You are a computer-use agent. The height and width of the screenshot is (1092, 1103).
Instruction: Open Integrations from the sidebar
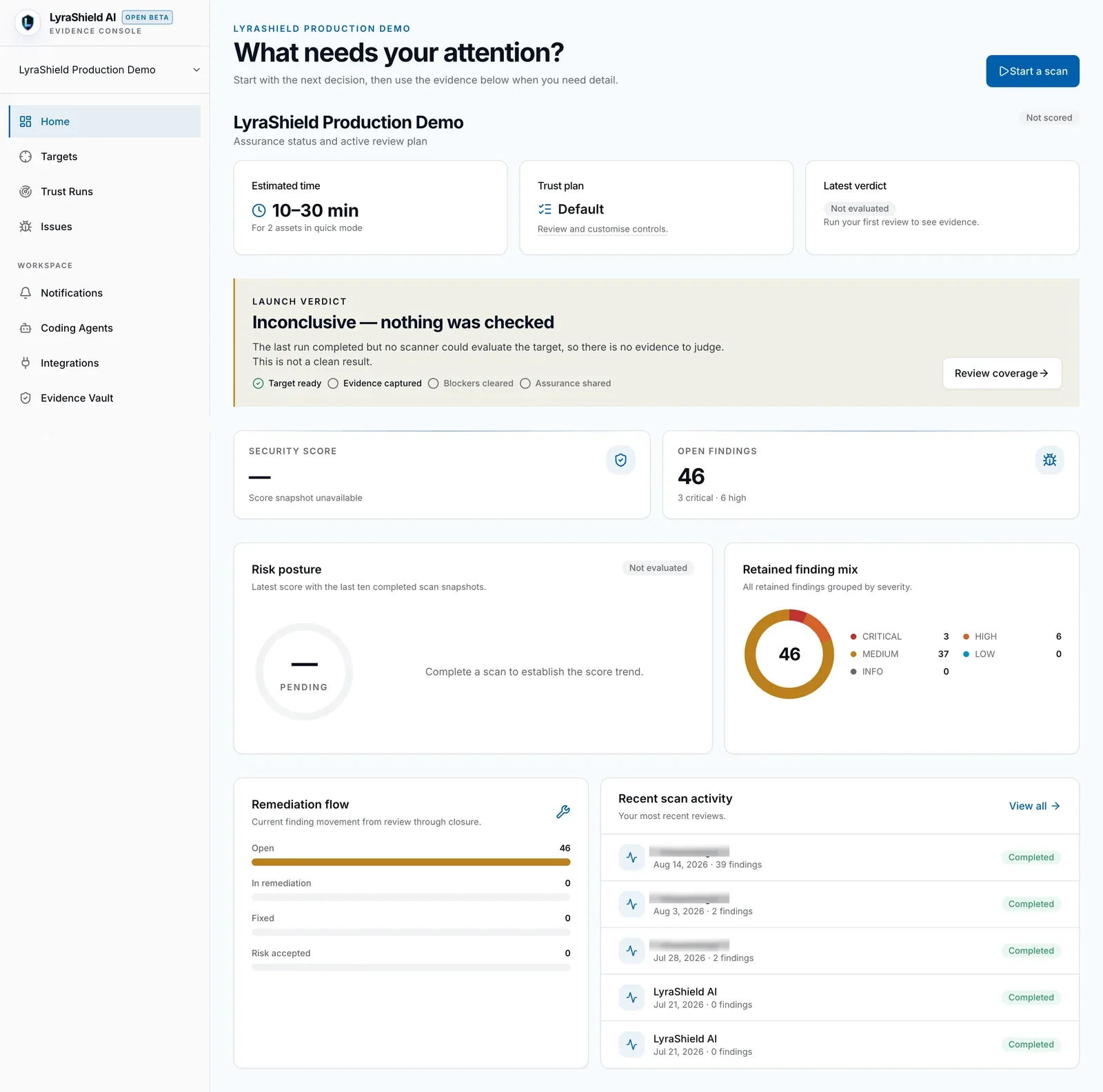pos(105,363)
